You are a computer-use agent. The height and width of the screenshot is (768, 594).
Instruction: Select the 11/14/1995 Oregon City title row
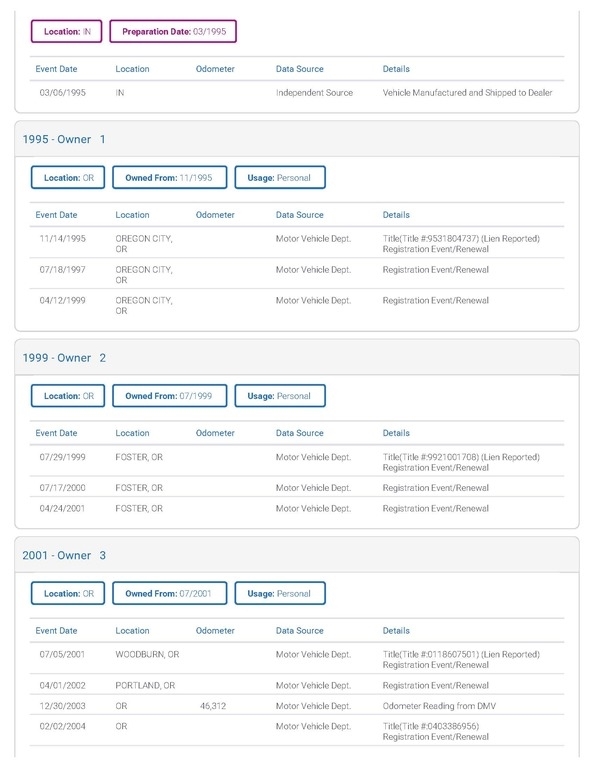(x=297, y=243)
